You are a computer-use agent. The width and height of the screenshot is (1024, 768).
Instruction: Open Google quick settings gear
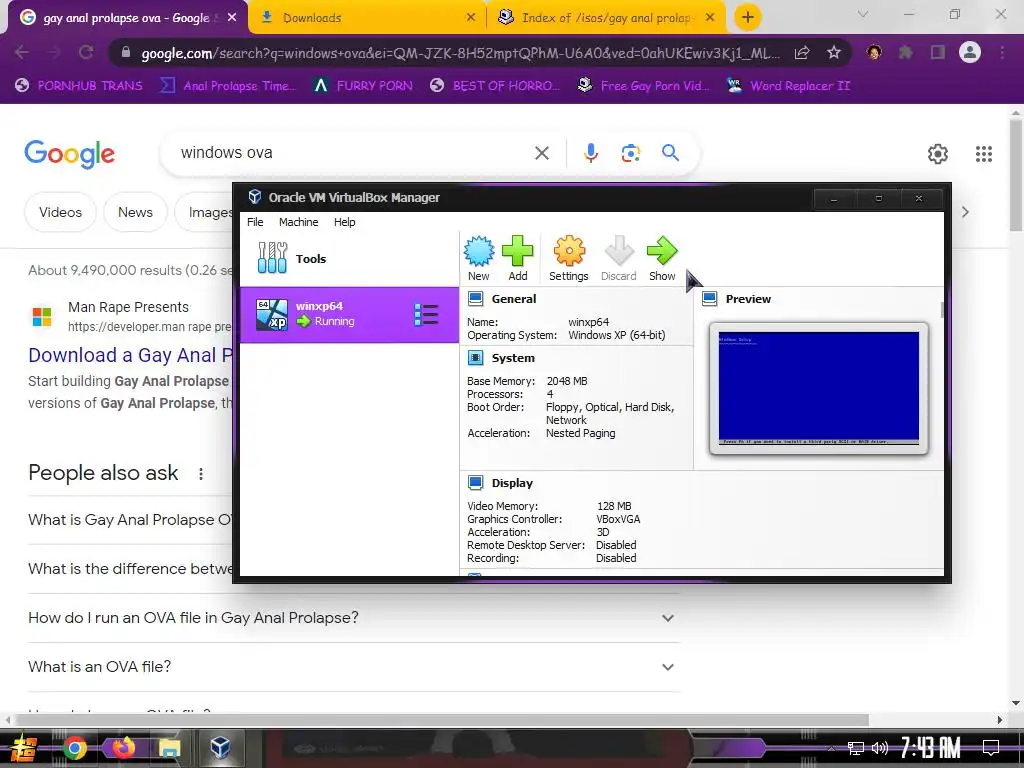click(938, 153)
